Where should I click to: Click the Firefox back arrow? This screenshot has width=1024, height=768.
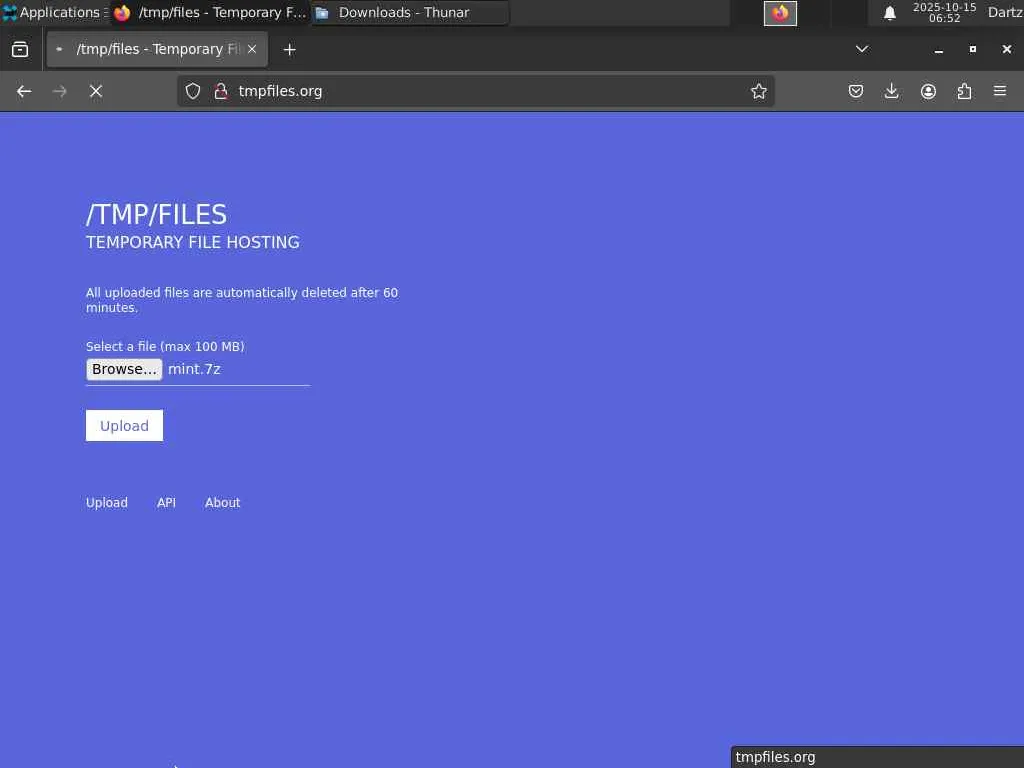click(24, 91)
